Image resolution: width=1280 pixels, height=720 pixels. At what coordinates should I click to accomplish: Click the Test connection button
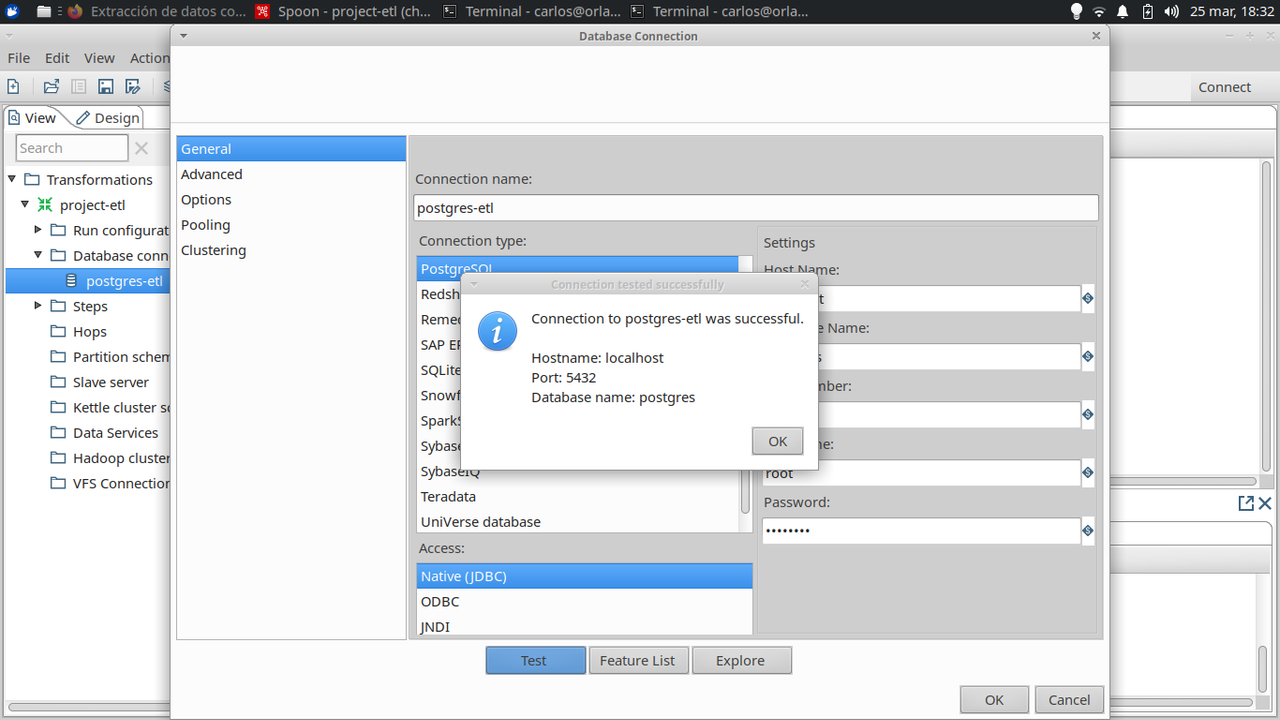coord(535,660)
